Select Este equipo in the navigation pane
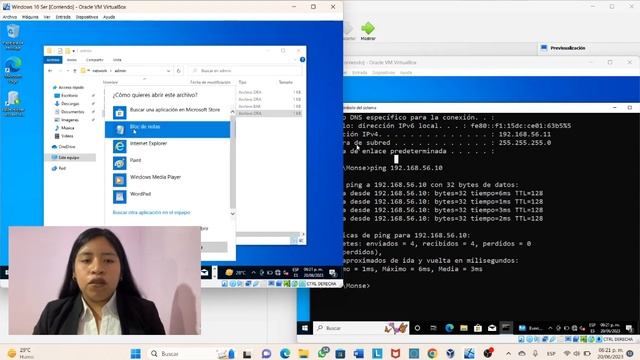This screenshot has width=640, height=360. [69, 158]
